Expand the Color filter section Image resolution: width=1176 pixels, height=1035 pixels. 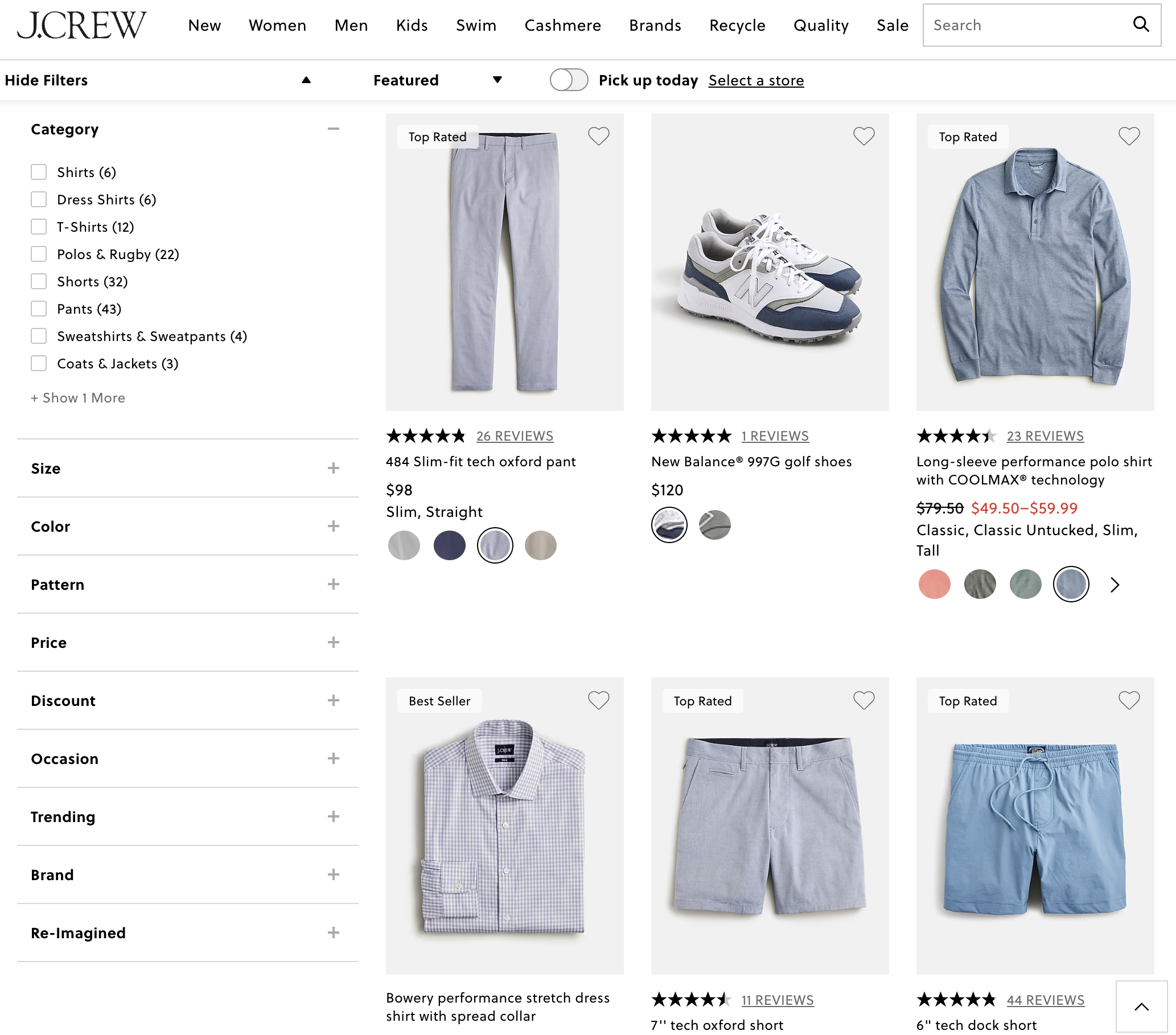(x=333, y=526)
